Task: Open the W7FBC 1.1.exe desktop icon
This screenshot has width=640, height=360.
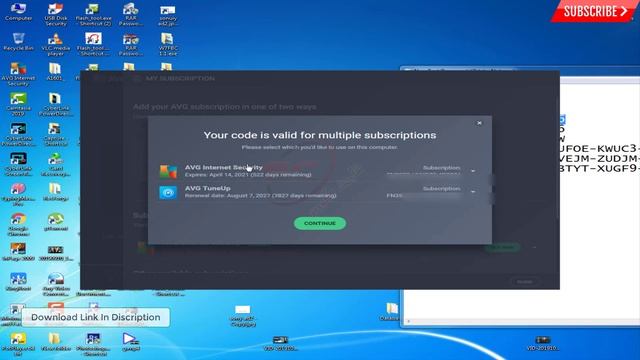Action: point(167,44)
